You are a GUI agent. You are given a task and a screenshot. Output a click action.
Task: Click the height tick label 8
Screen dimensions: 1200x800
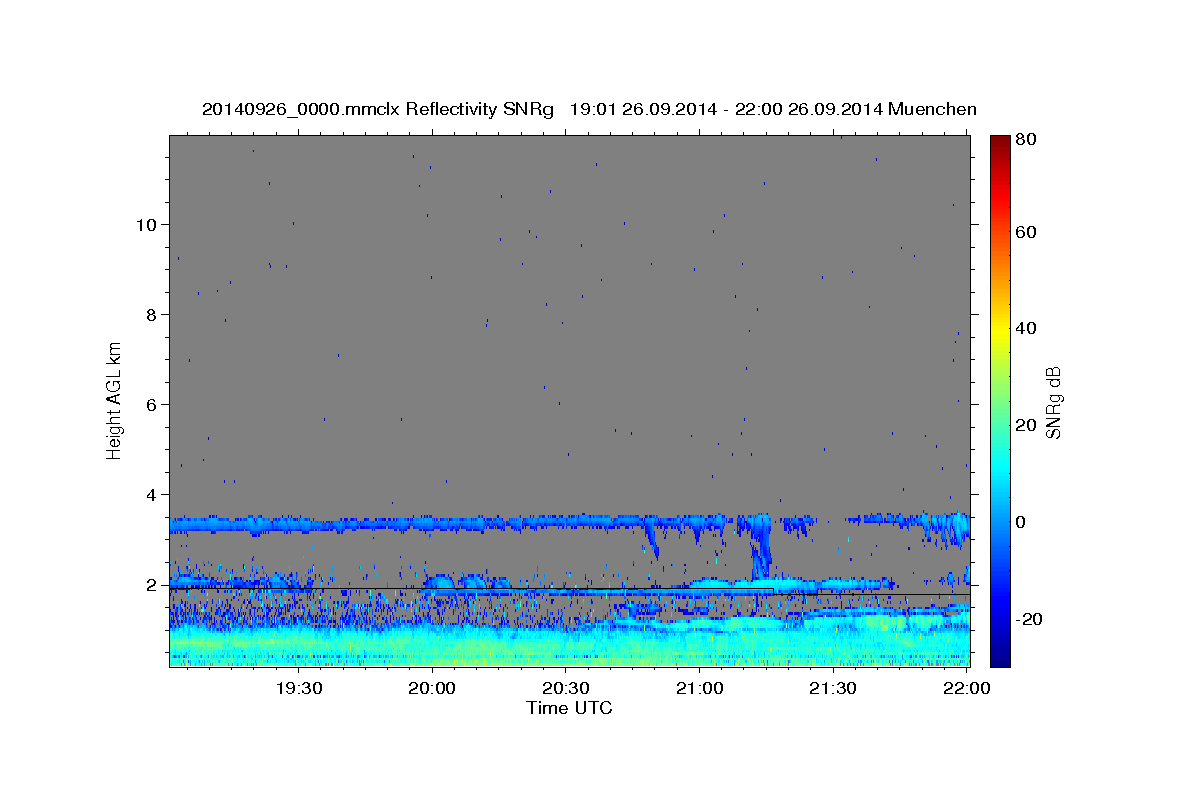tap(151, 314)
